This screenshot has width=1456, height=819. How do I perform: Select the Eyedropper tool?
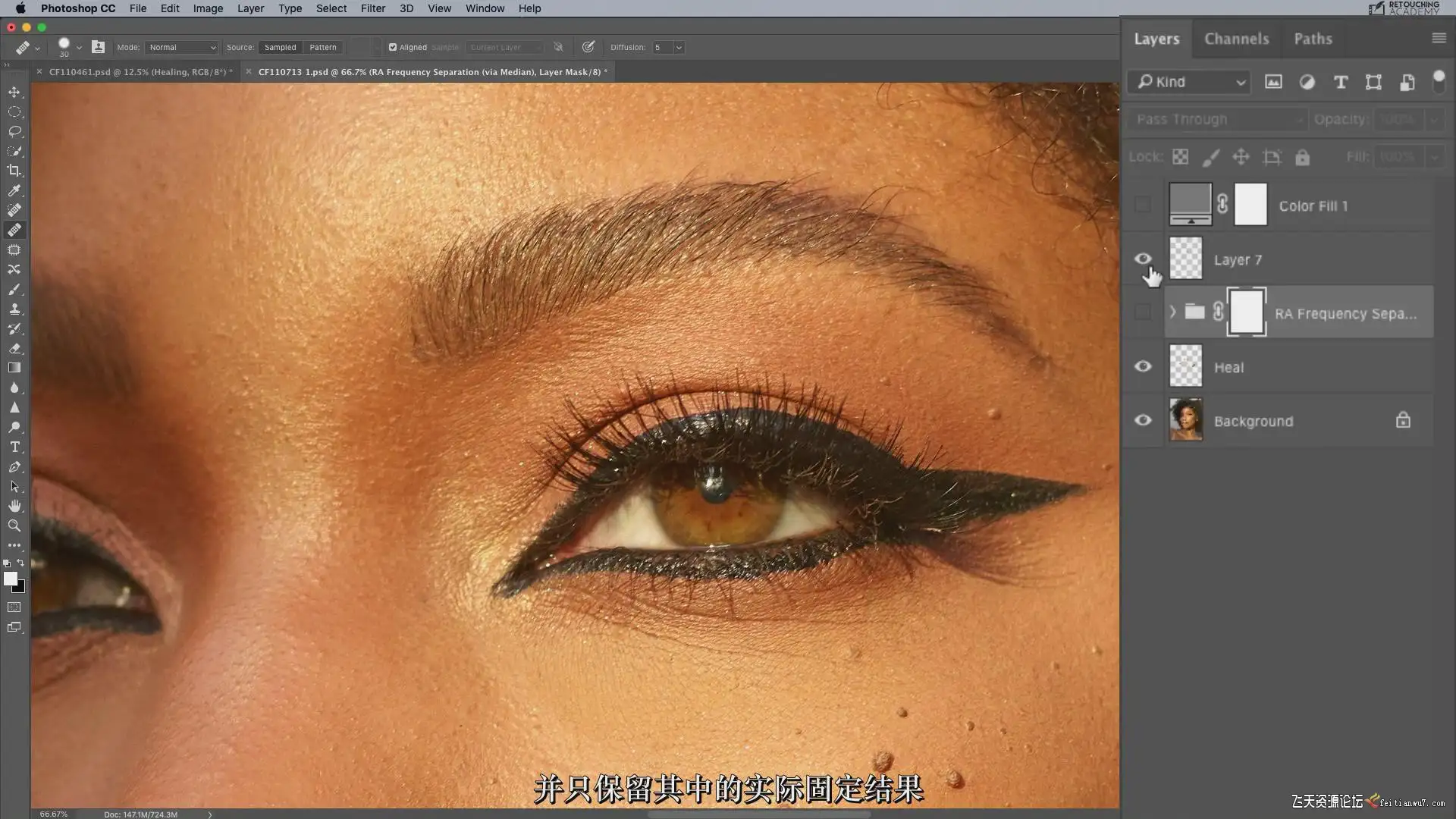14,190
